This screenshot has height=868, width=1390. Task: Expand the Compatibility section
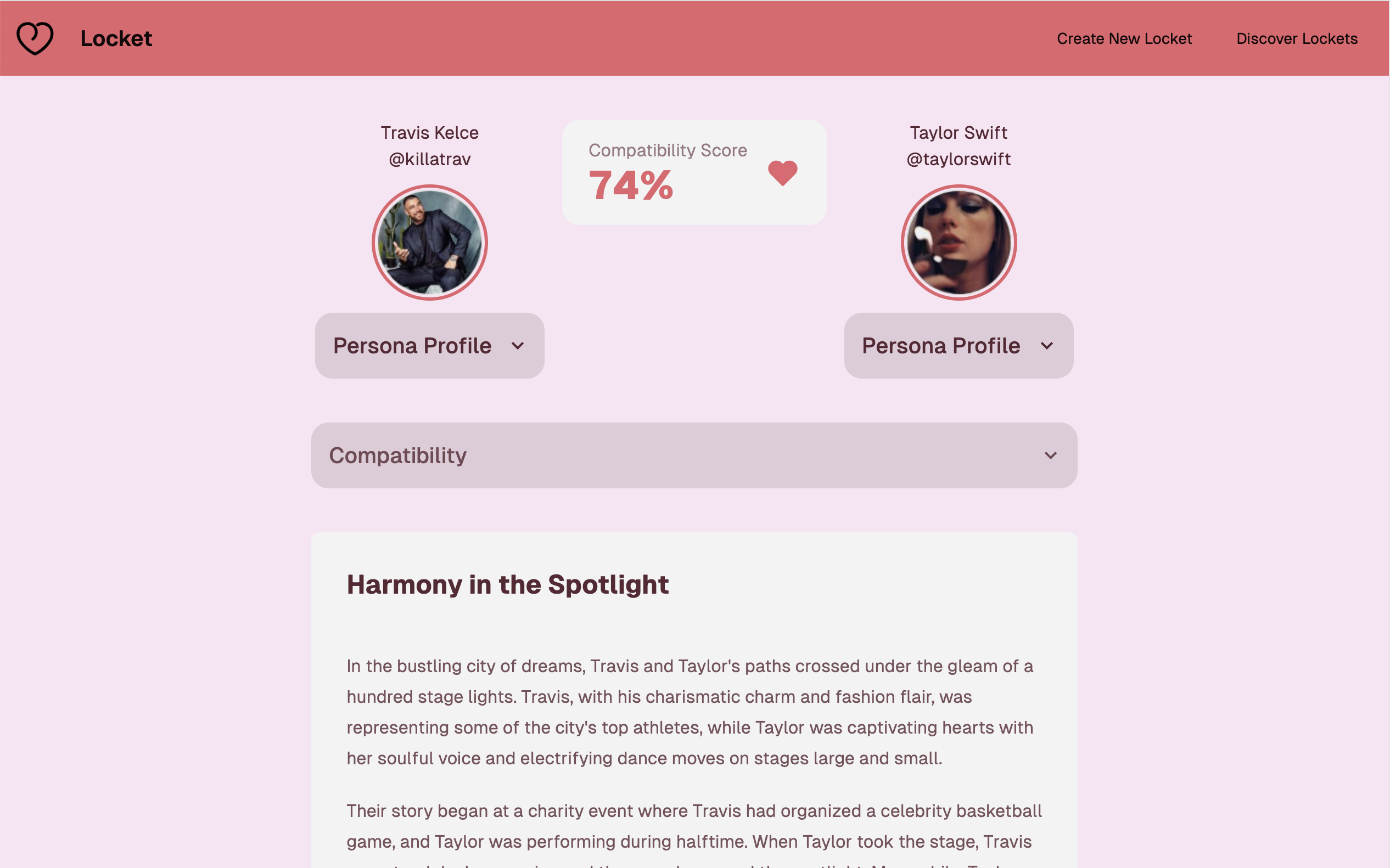tap(694, 455)
